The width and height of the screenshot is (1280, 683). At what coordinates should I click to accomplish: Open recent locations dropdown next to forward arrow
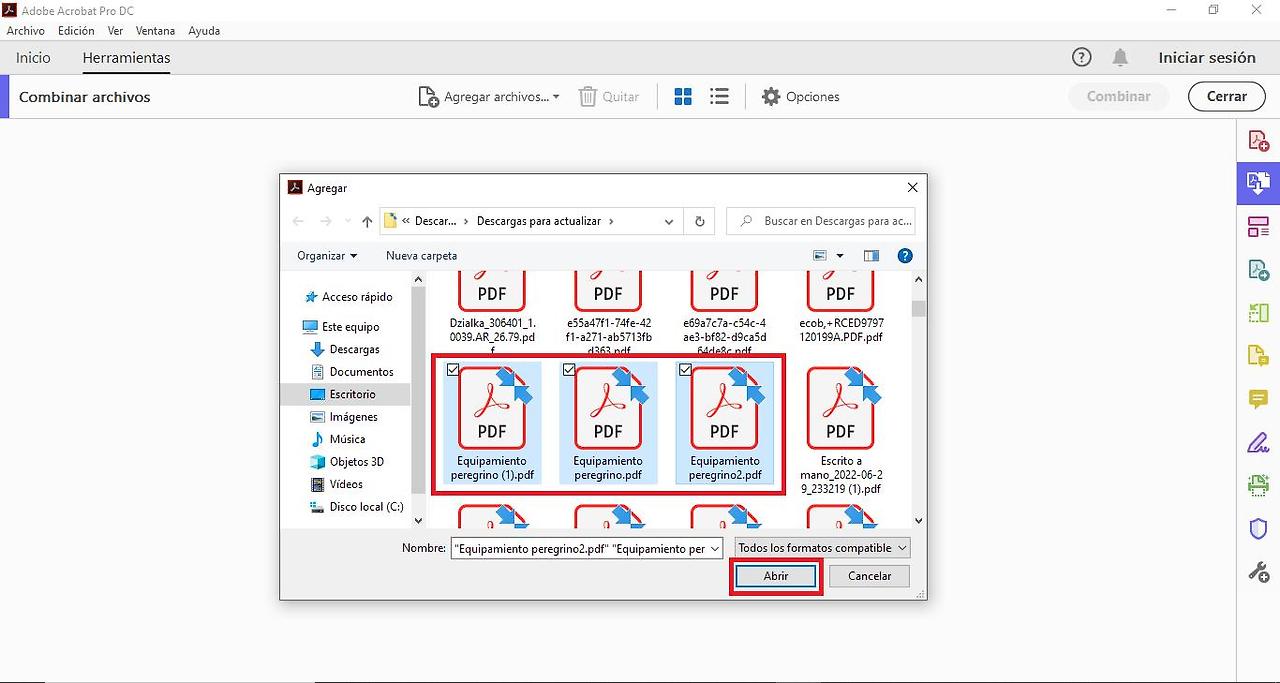point(347,221)
